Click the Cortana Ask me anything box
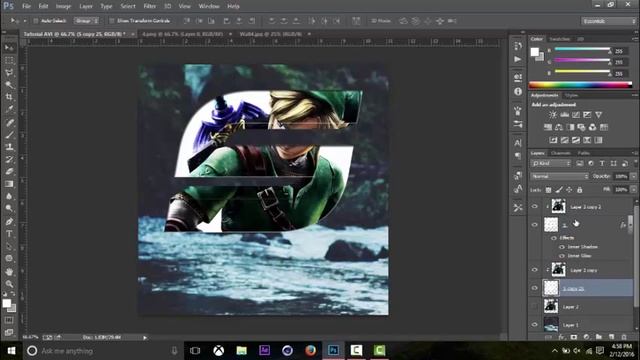 [102, 351]
